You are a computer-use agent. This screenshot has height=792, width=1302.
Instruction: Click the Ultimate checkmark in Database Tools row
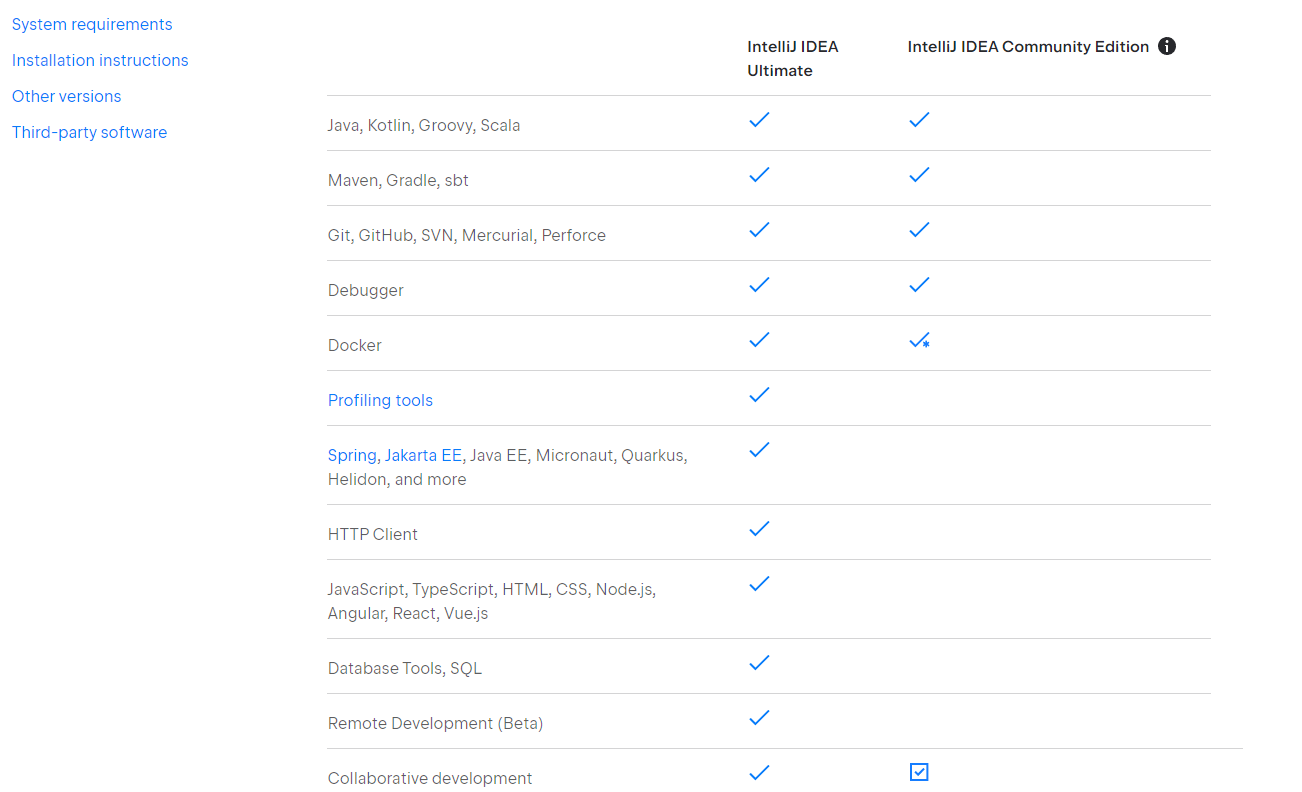[759, 663]
